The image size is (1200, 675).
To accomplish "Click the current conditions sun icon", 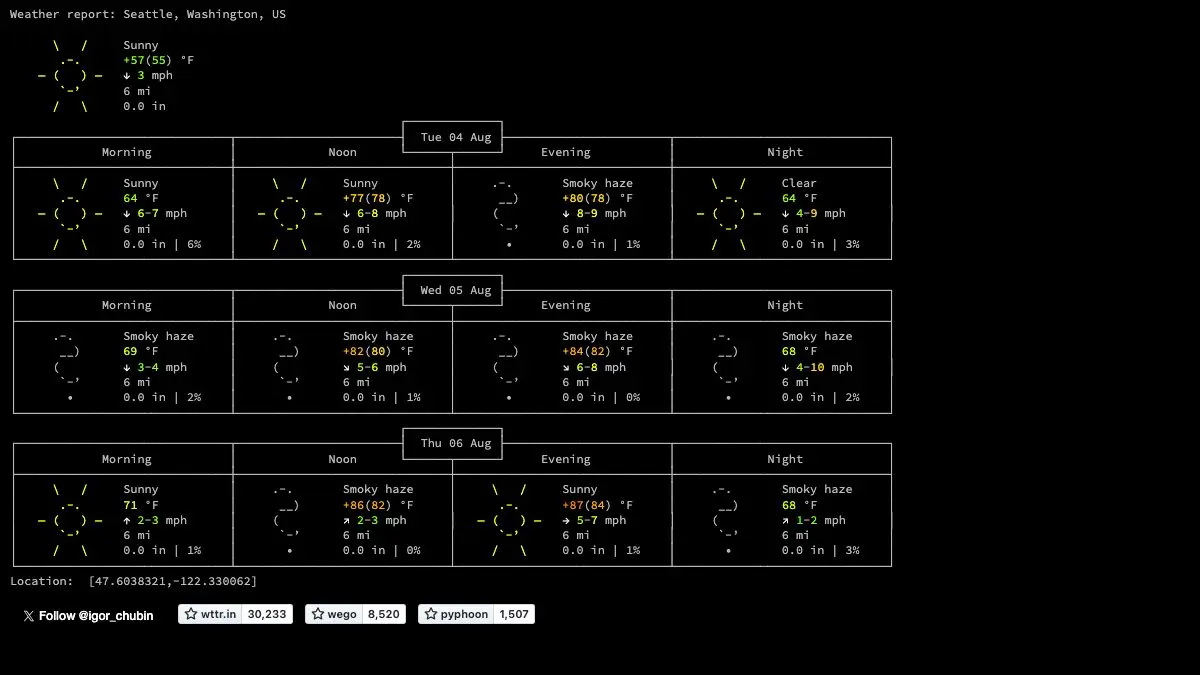I will coord(70,76).
